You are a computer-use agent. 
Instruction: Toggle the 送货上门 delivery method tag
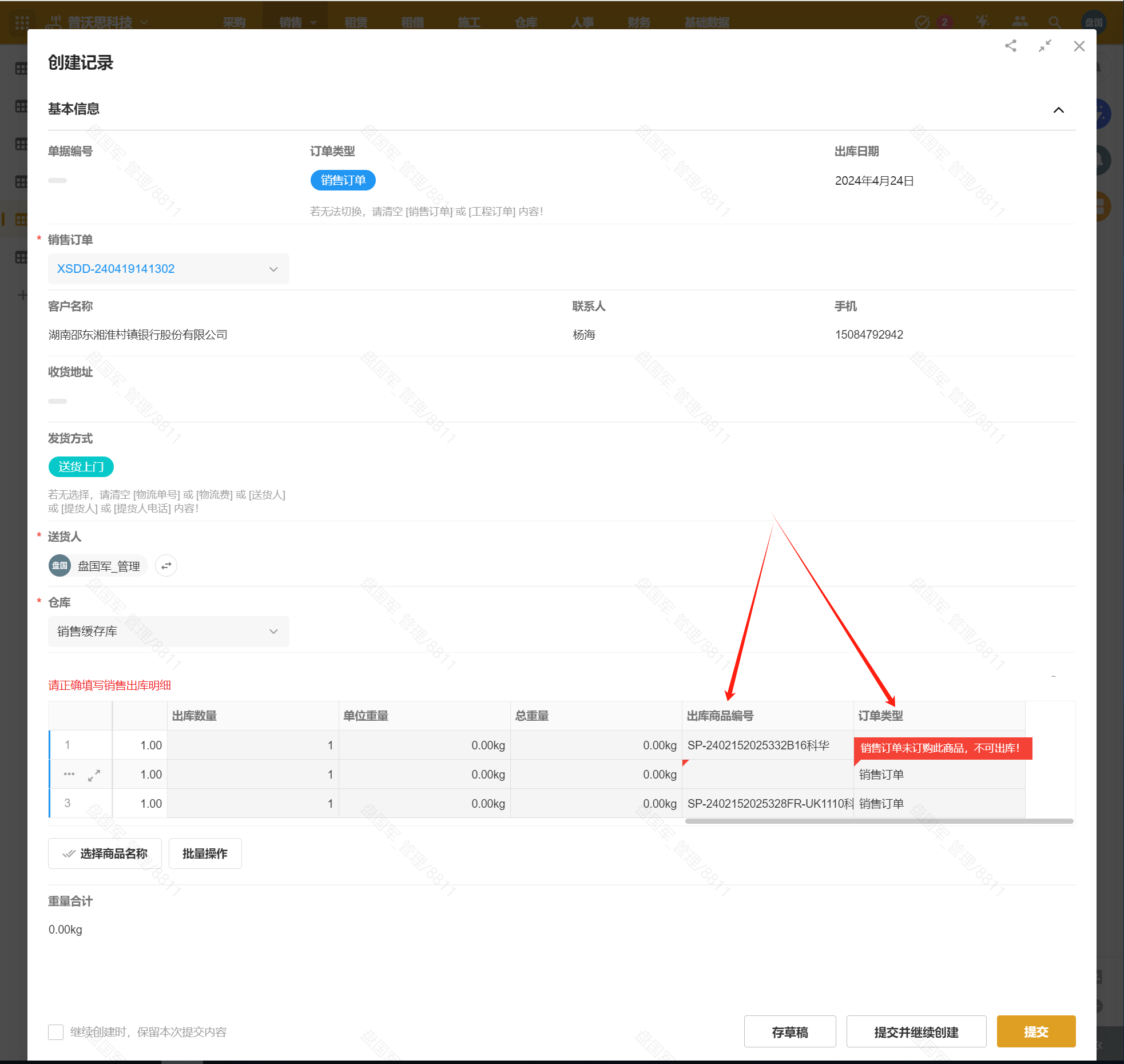[x=81, y=467]
